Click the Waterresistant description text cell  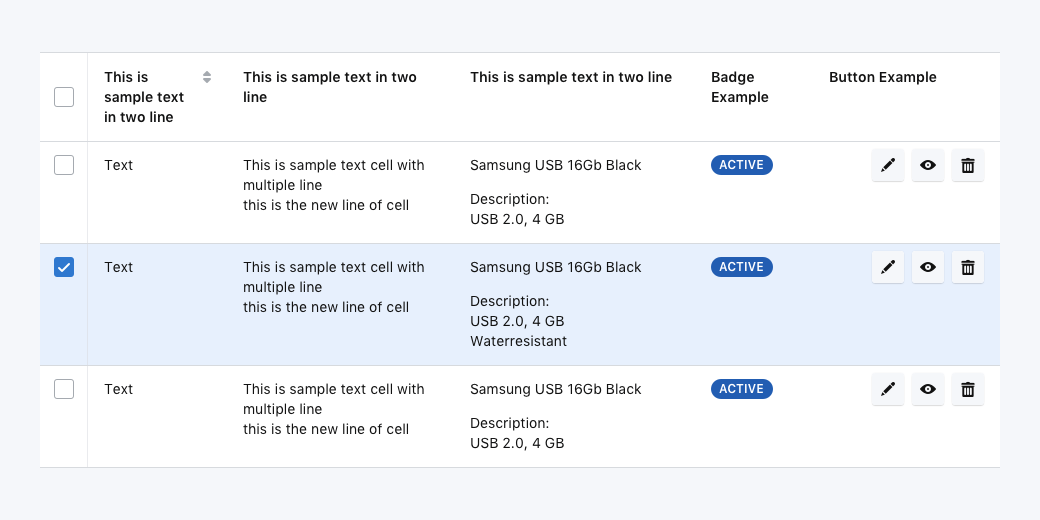click(x=518, y=341)
